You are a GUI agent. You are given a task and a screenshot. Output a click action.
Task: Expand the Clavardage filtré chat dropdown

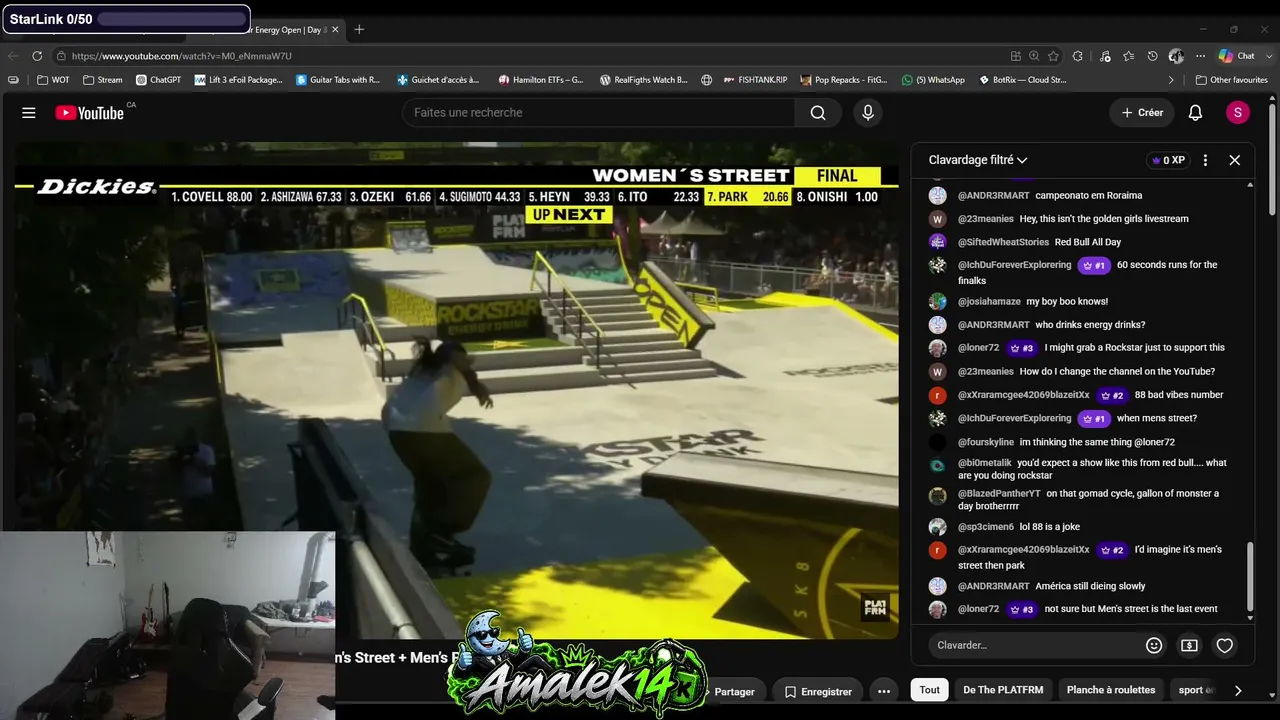[978, 160]
